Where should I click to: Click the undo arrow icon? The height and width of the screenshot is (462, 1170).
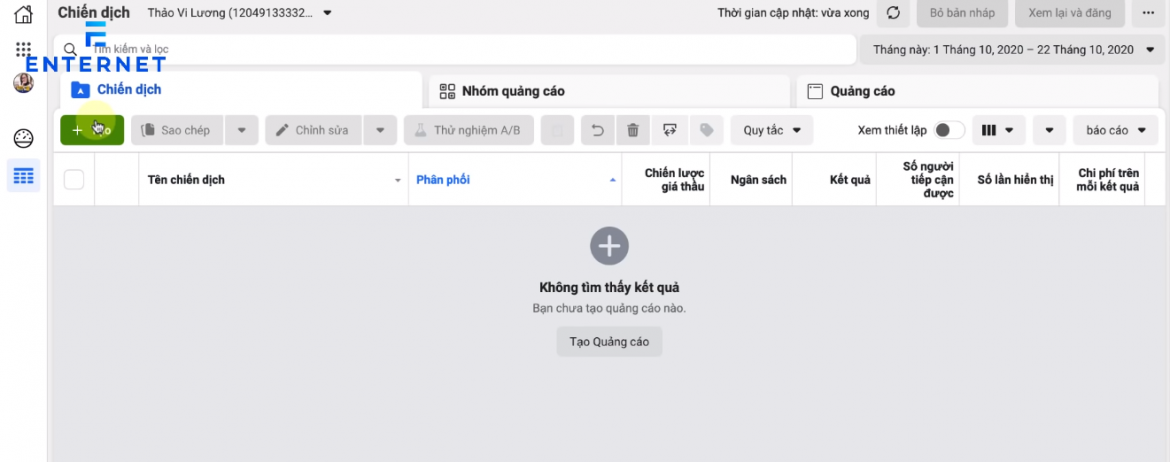click(598, 130)
